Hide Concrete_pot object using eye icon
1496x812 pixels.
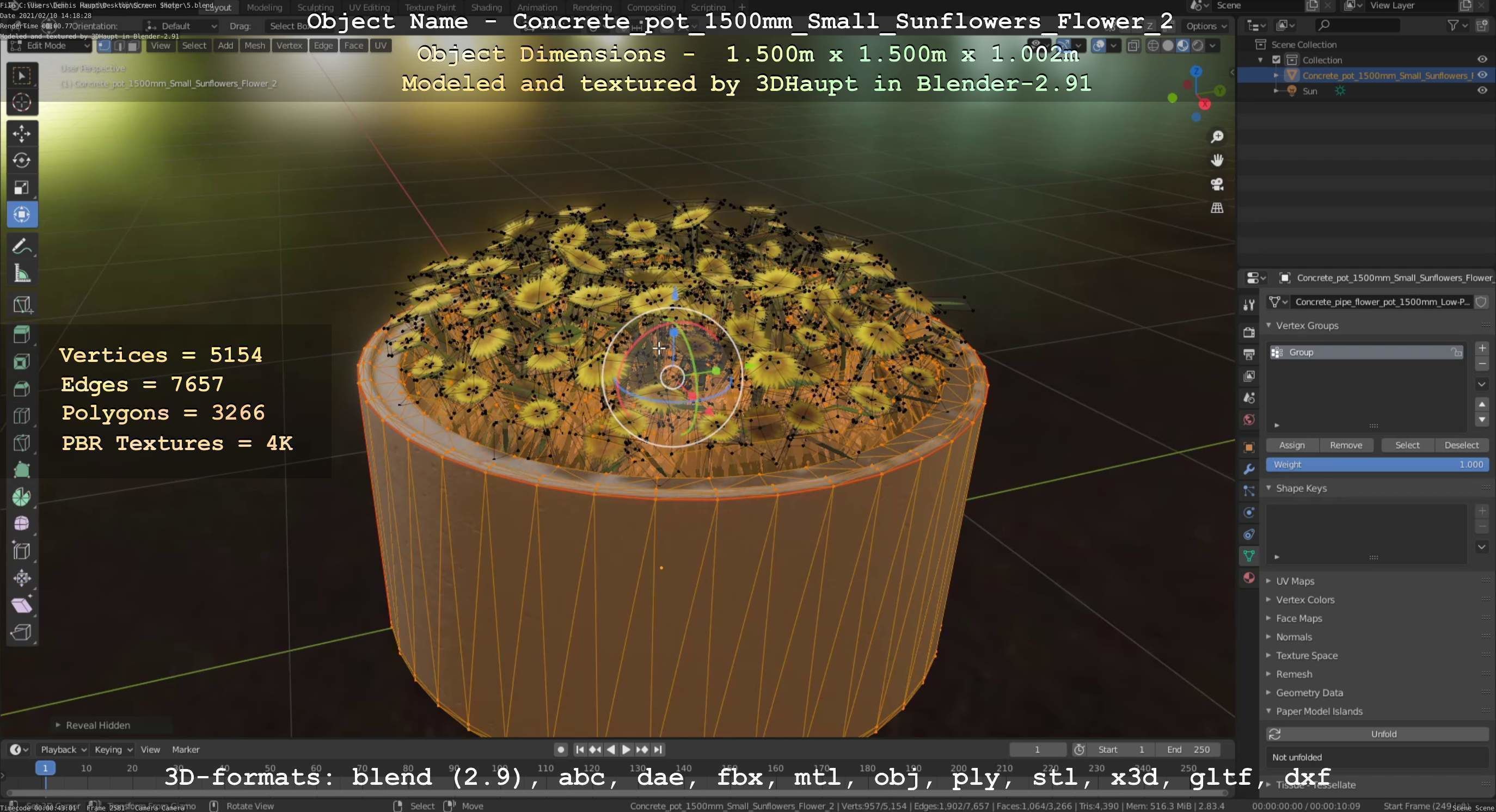1481,76
